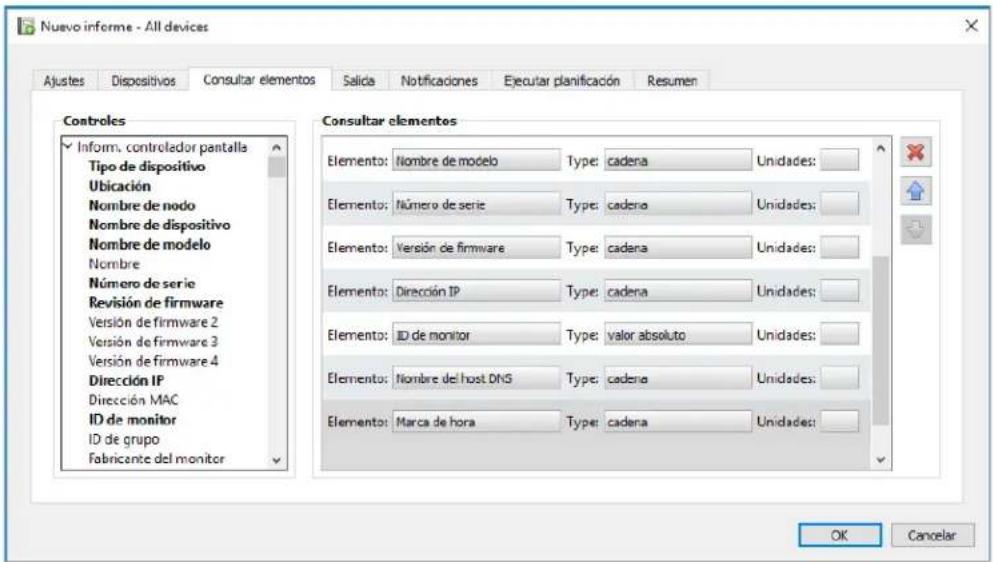Collapse Inform. controlador pantalla tree node
Image resolution: width=993 pixels, height=562 pixels.
click(x=68, y=146)
